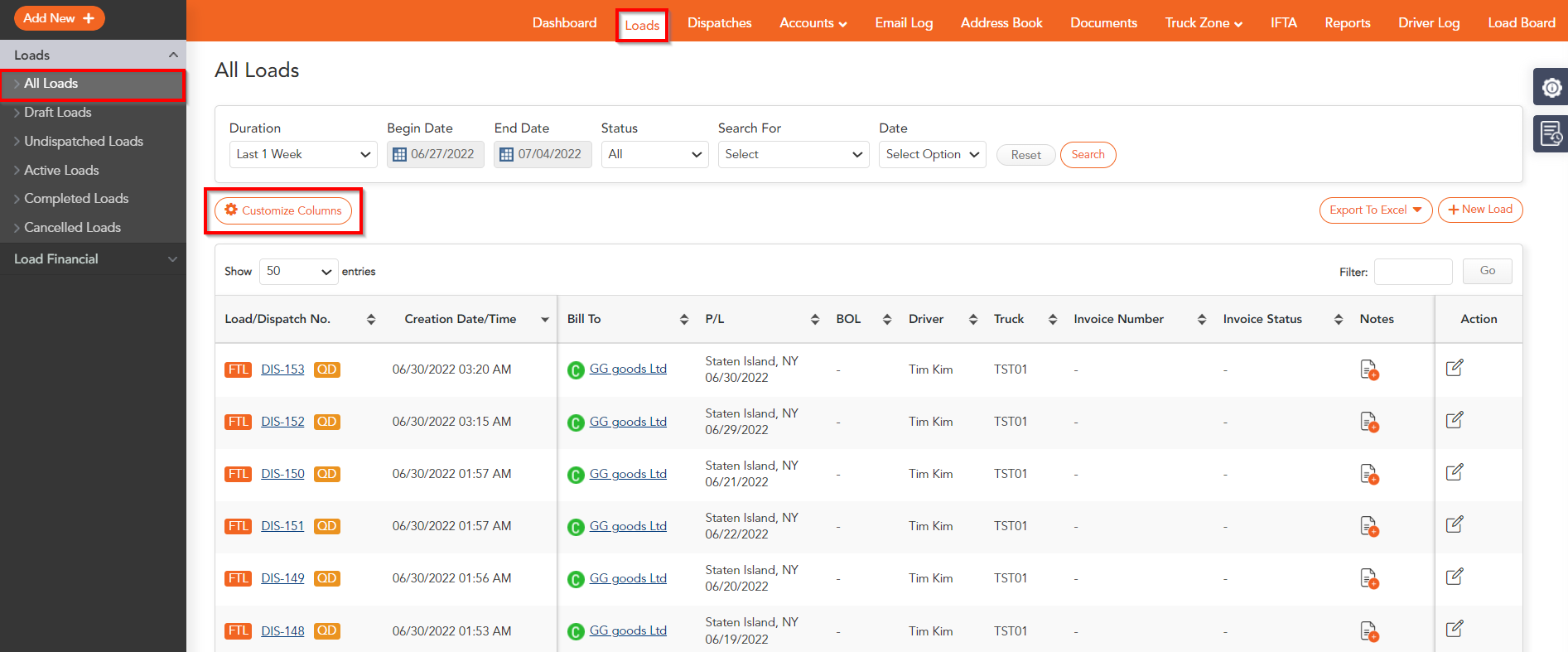Select Completed Loads in the sidebar
Viewport: 1568px width, 652px height.
pyautogui.click(x=76, y=199)
